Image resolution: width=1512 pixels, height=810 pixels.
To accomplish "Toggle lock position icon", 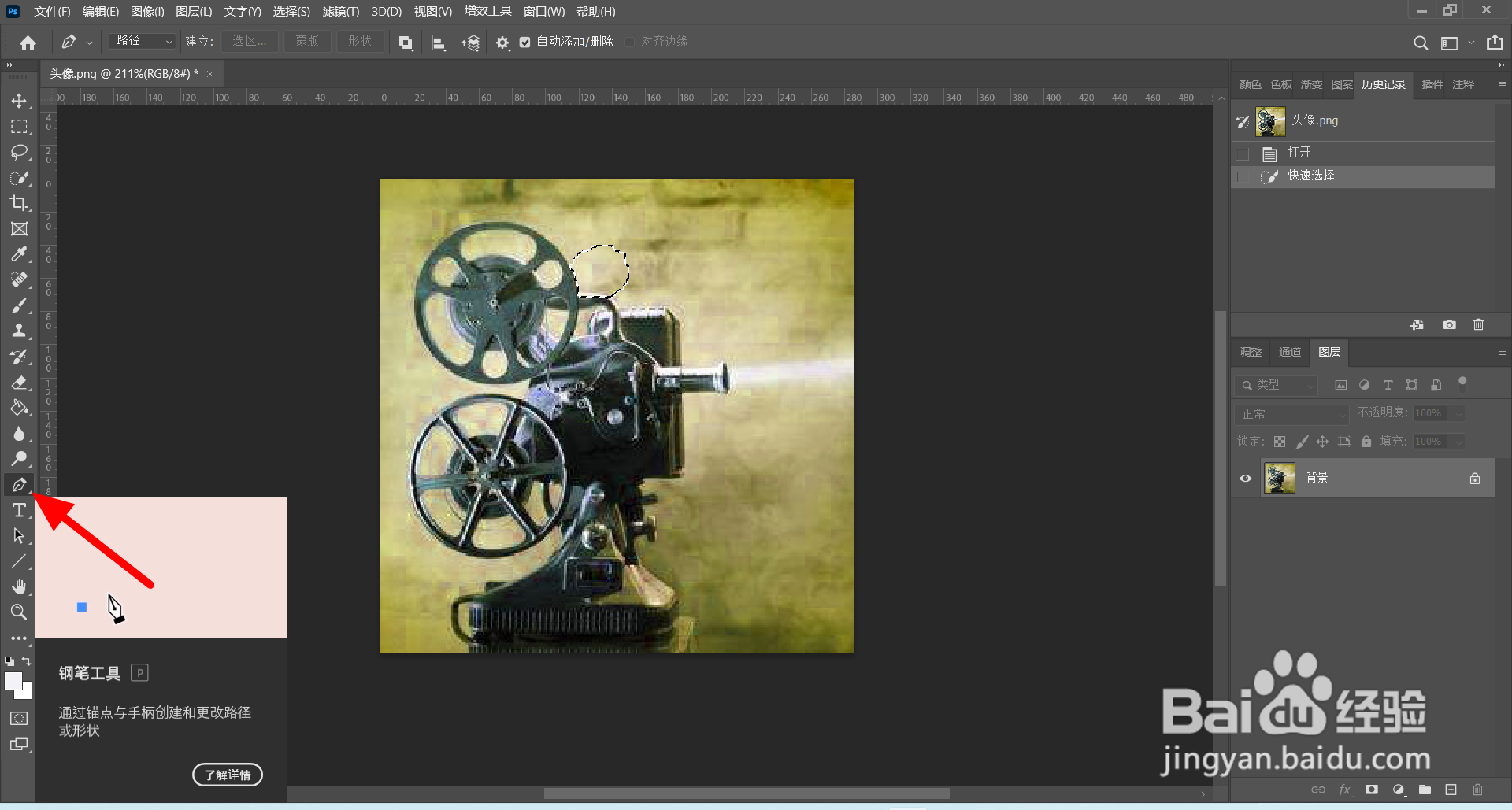I will coord(1322,442).
